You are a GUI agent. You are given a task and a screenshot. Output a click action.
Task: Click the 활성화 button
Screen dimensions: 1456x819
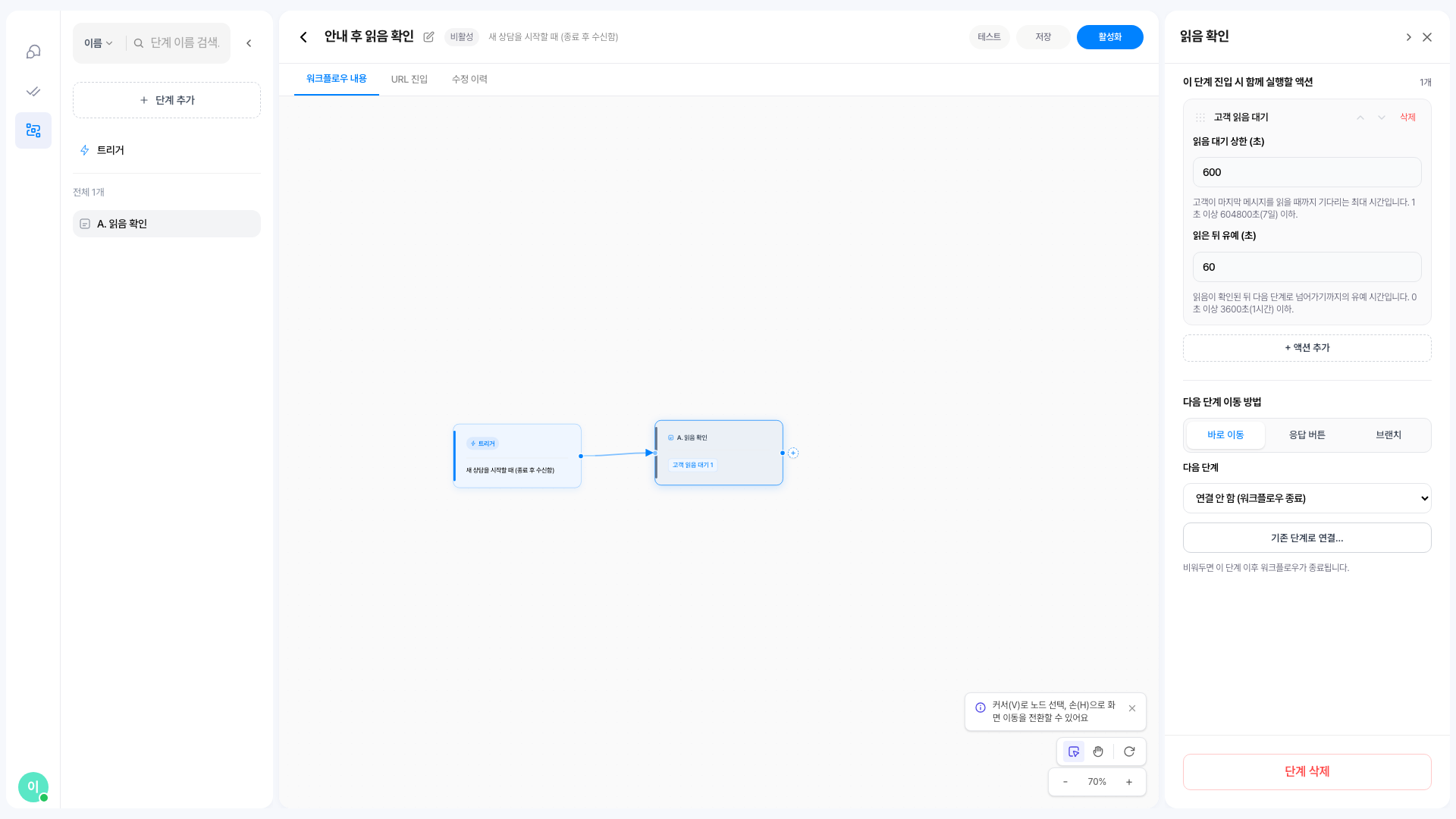1110,37
